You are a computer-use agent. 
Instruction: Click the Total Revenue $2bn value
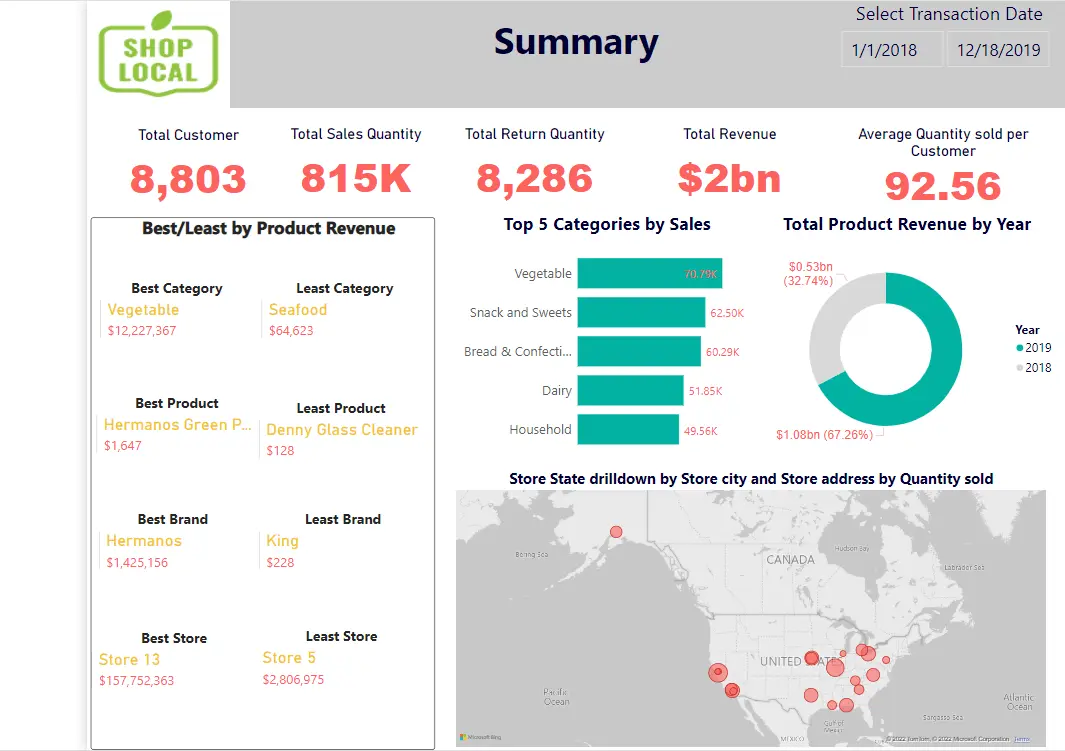point(729,179)
